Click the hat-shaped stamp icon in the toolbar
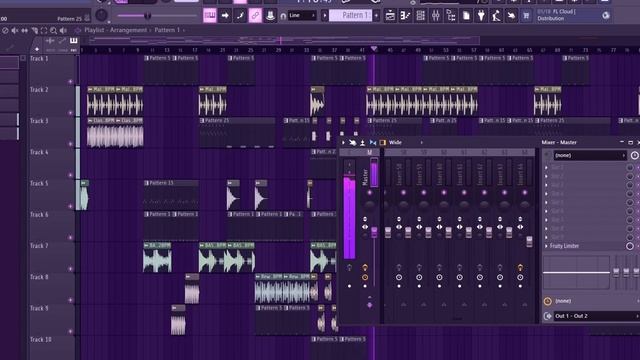 coord(270,16)
